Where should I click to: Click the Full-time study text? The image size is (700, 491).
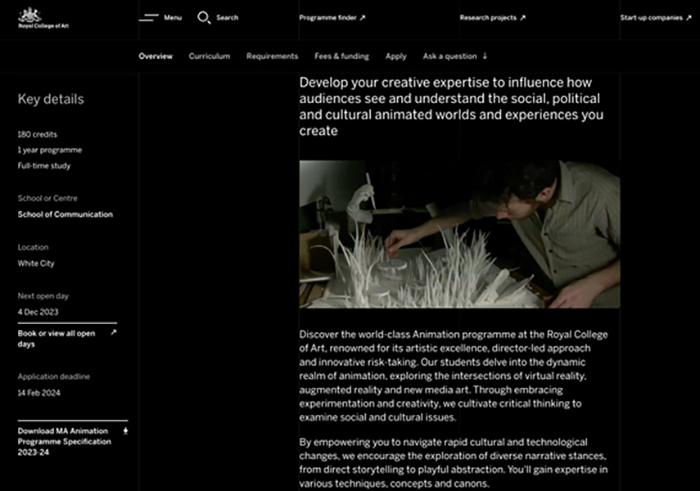point(44,166)
